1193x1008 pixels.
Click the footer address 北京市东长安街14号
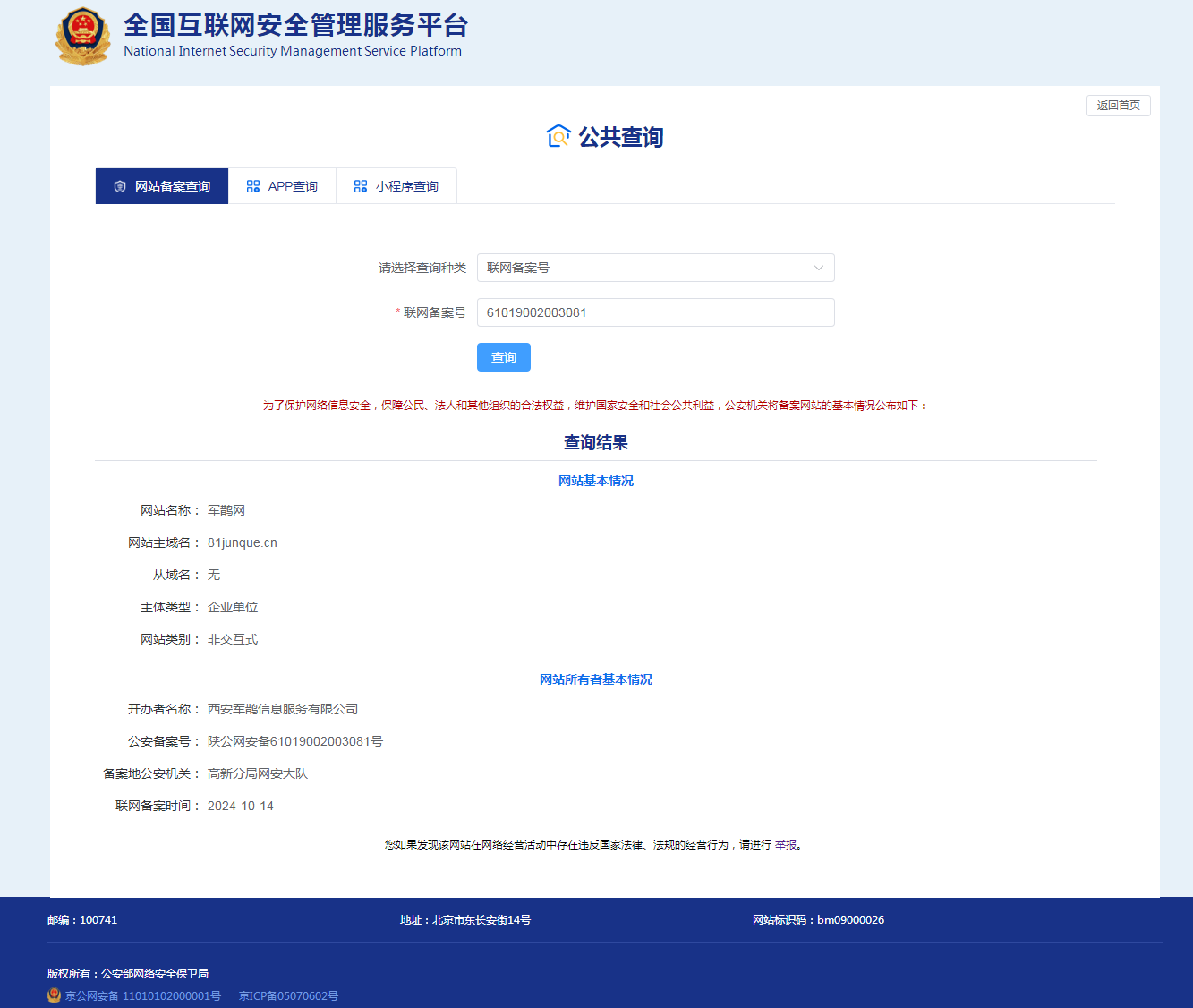pos(481,920)
